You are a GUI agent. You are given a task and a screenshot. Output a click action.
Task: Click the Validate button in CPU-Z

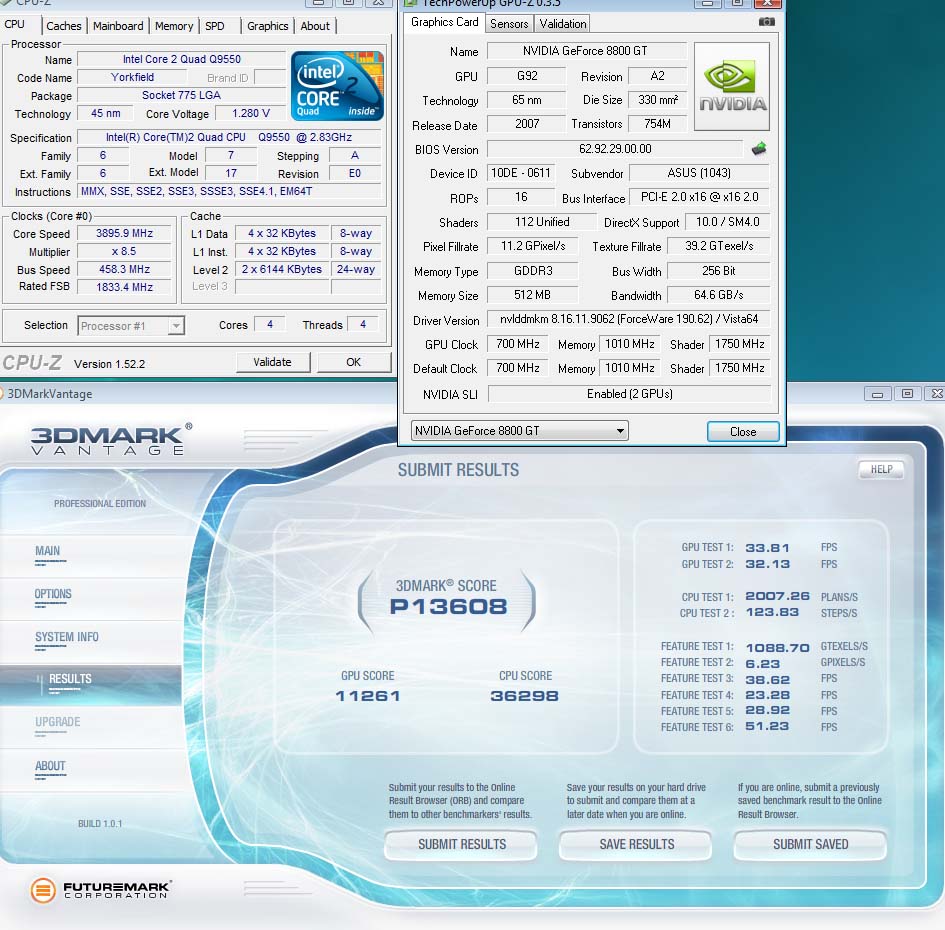coord(272,362)
